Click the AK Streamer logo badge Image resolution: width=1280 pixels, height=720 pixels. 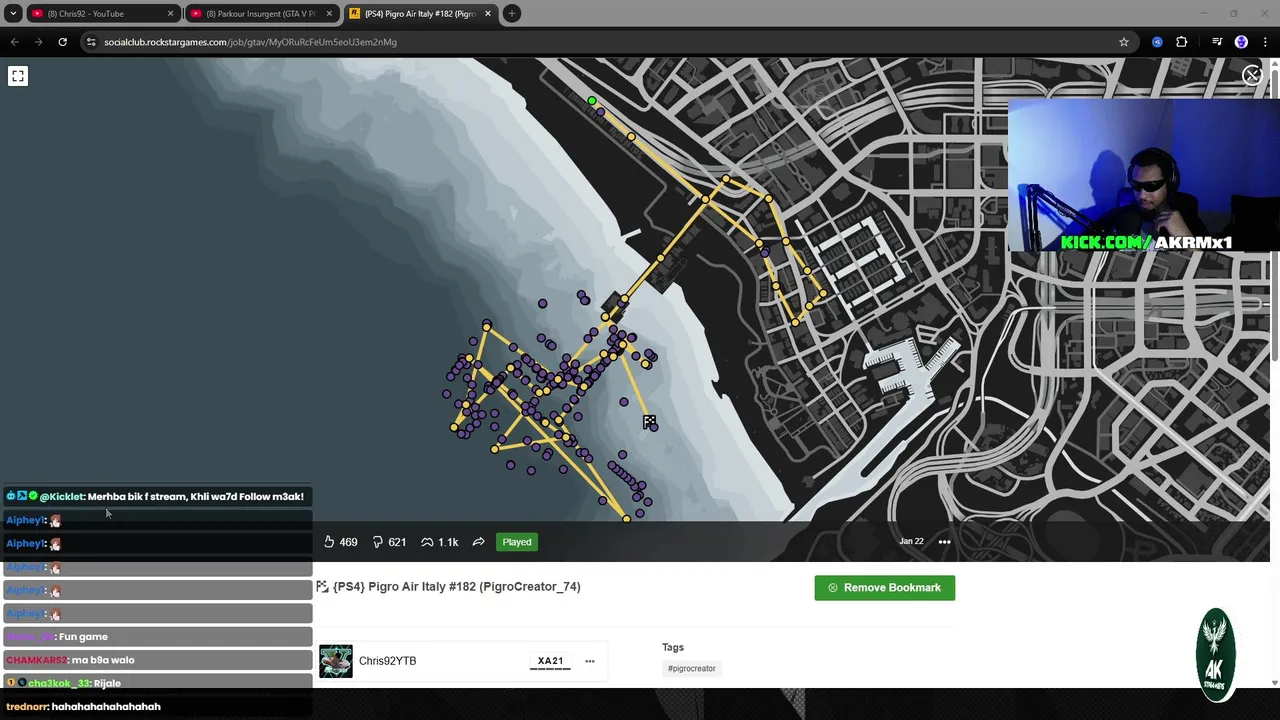pos(1216,655)
